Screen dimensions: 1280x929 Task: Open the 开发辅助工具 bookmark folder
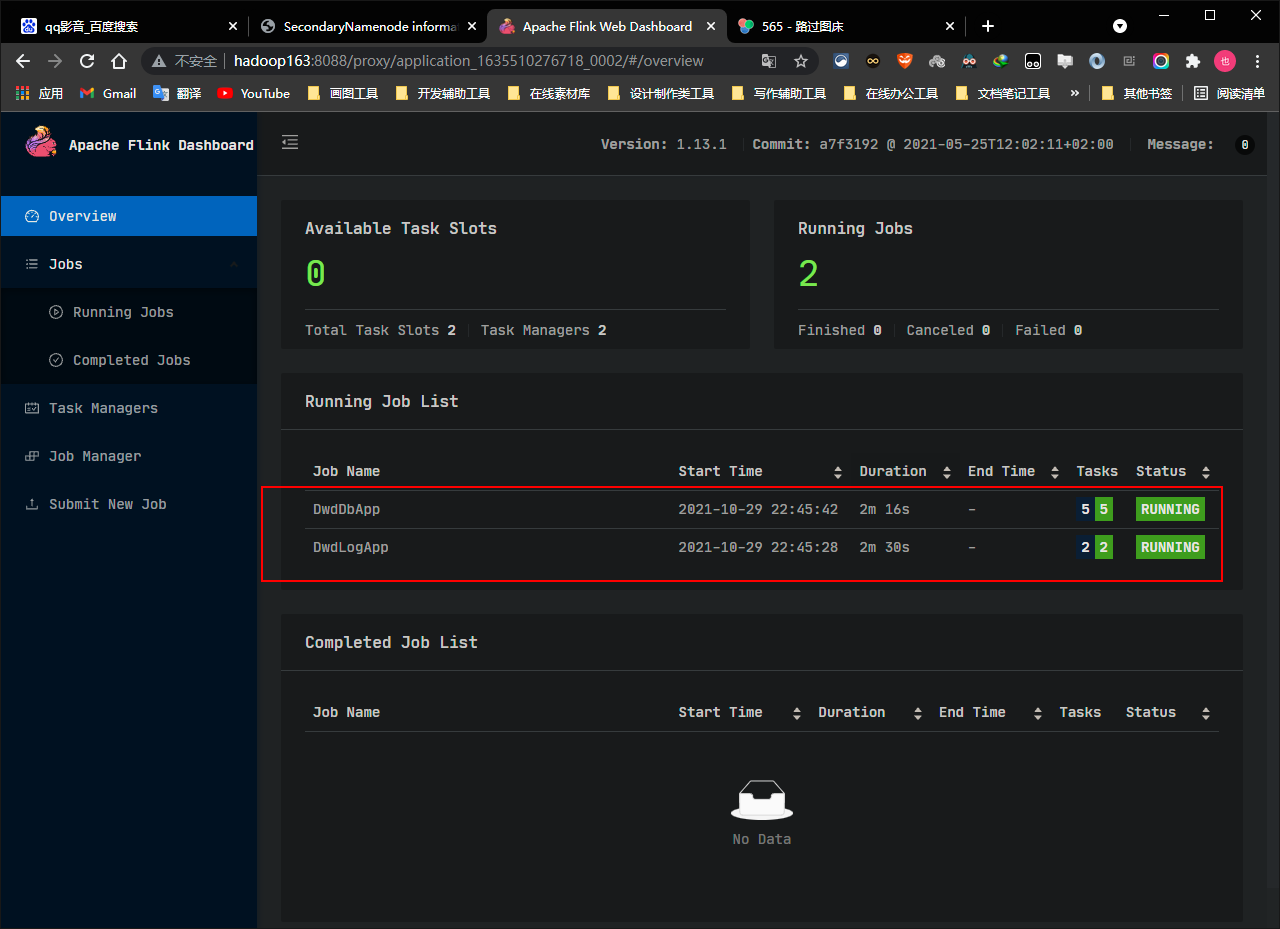pos(443,93)
